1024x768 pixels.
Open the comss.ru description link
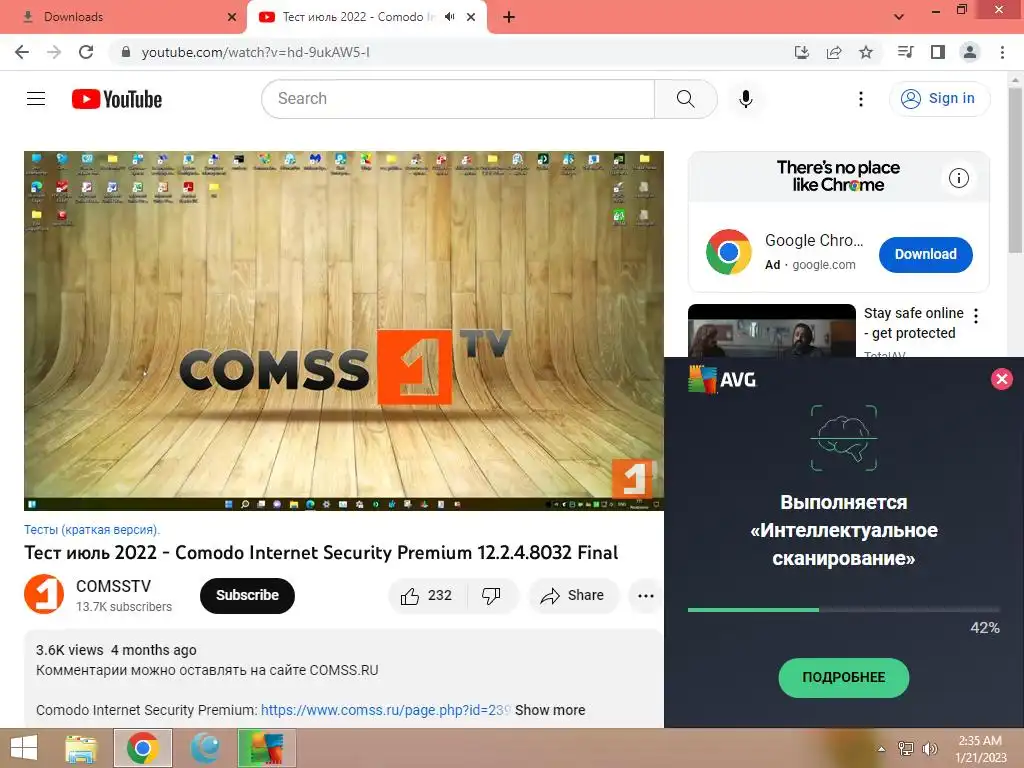(x=385, y=710)
